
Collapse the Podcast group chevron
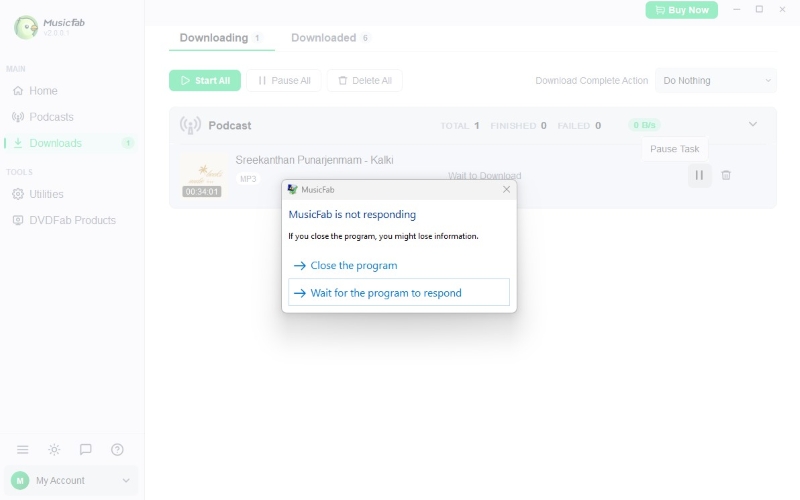(753, 124)
